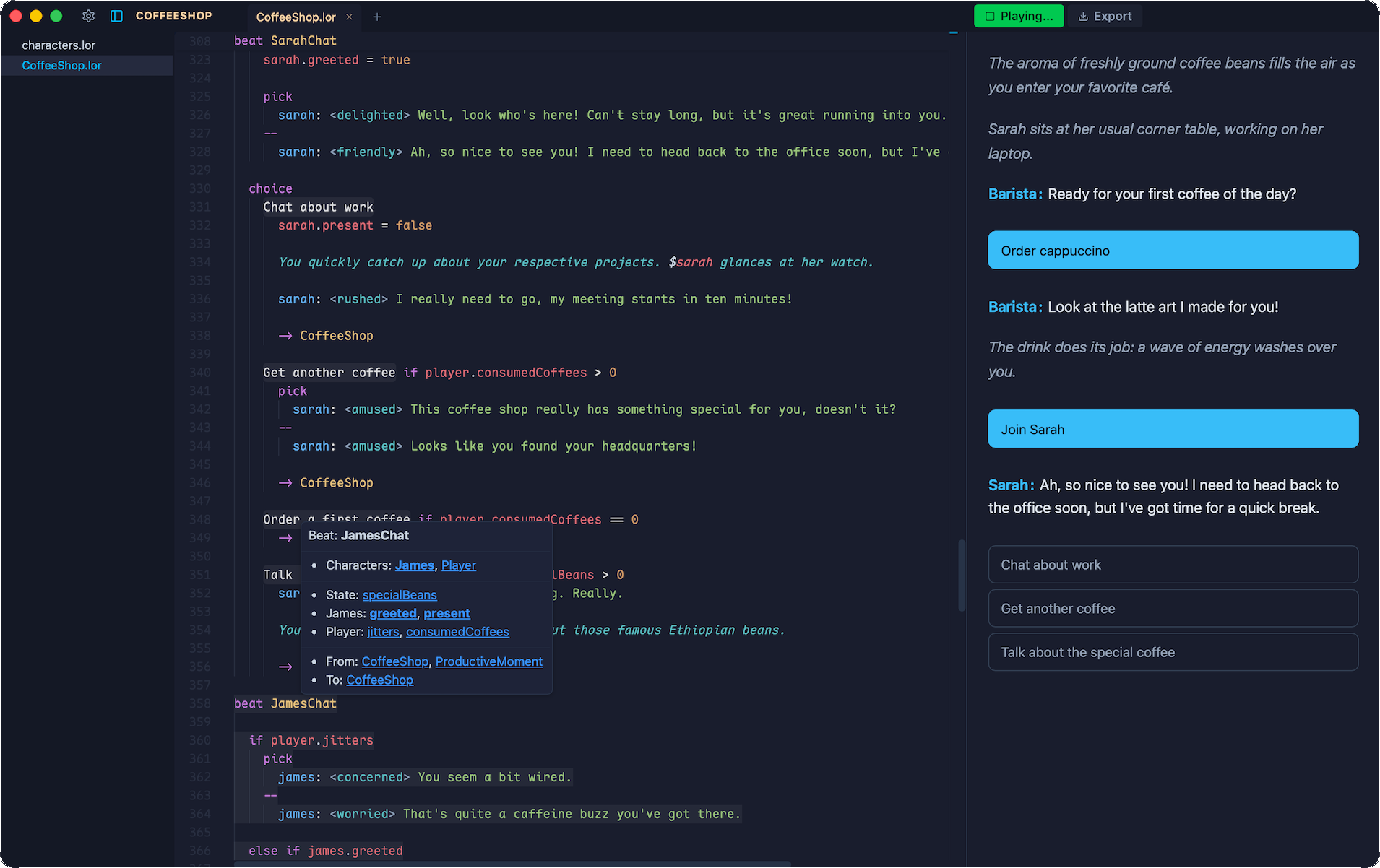Click the editor vertical scrollbar thumb
Screen dimensions: 1380x868
coord(962,576)
